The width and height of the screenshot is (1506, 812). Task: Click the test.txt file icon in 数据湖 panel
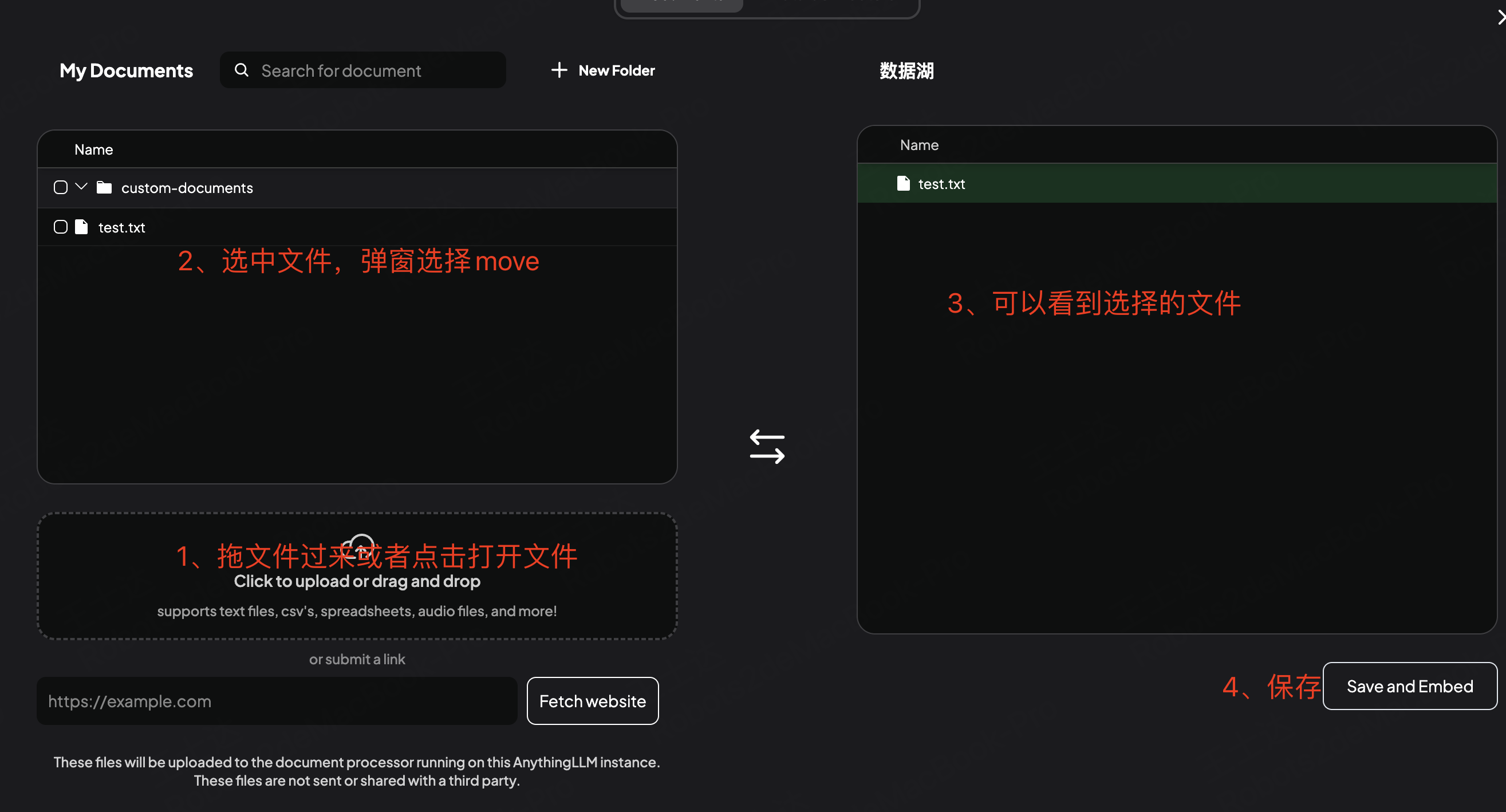tap(902, 184)
